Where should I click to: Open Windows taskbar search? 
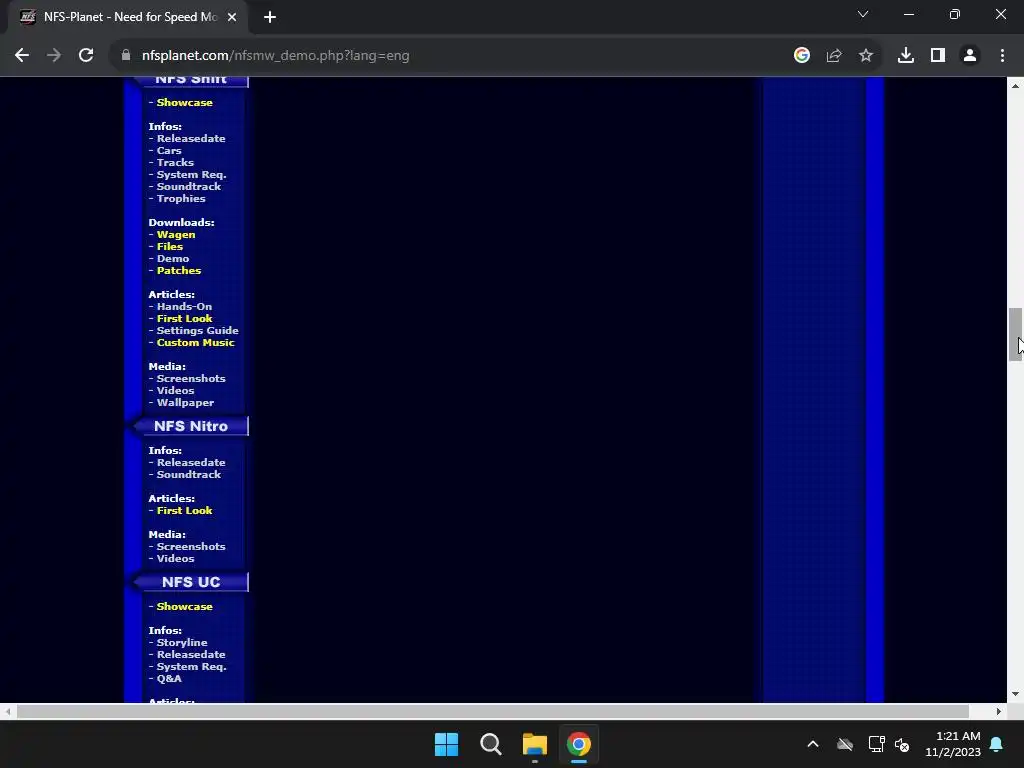(x=490, y=744)
